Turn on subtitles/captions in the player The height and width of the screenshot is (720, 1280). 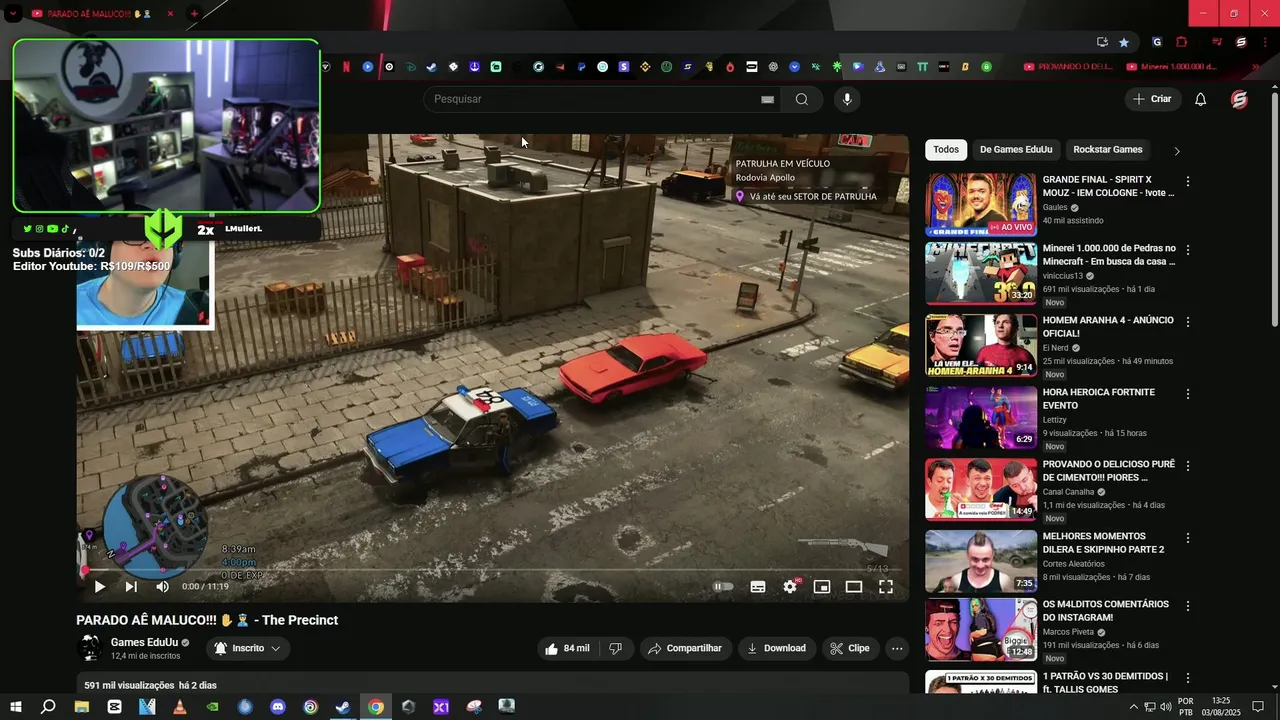click(758, 587)
